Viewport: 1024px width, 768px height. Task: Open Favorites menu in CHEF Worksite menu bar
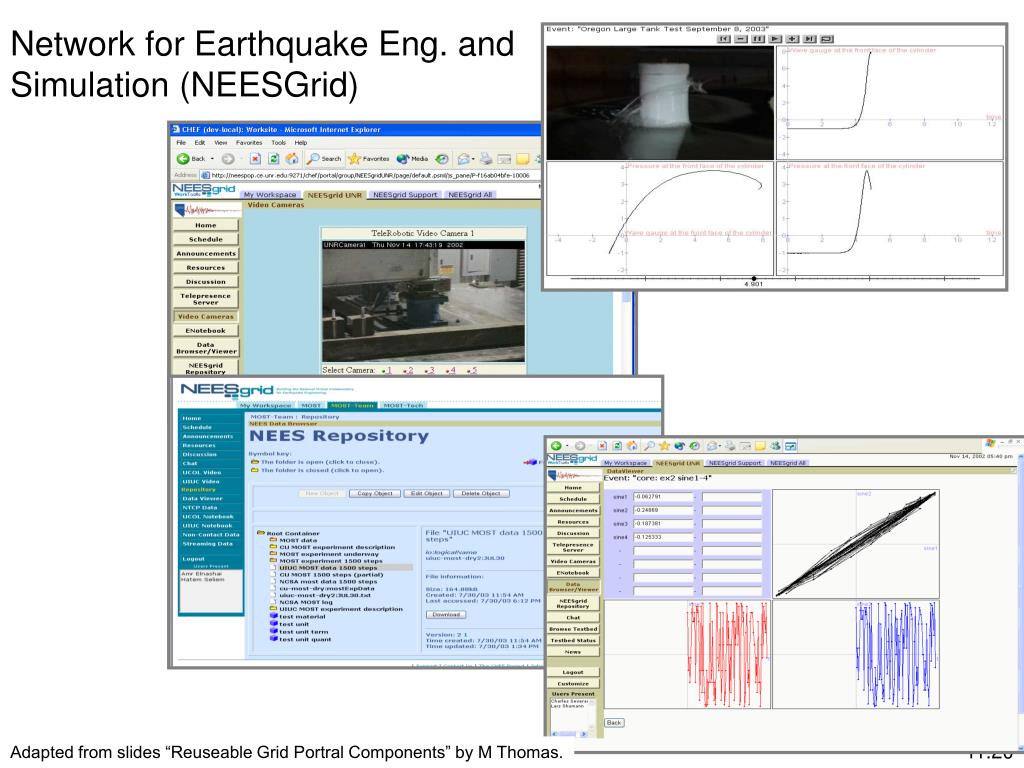tap(249, 142)
